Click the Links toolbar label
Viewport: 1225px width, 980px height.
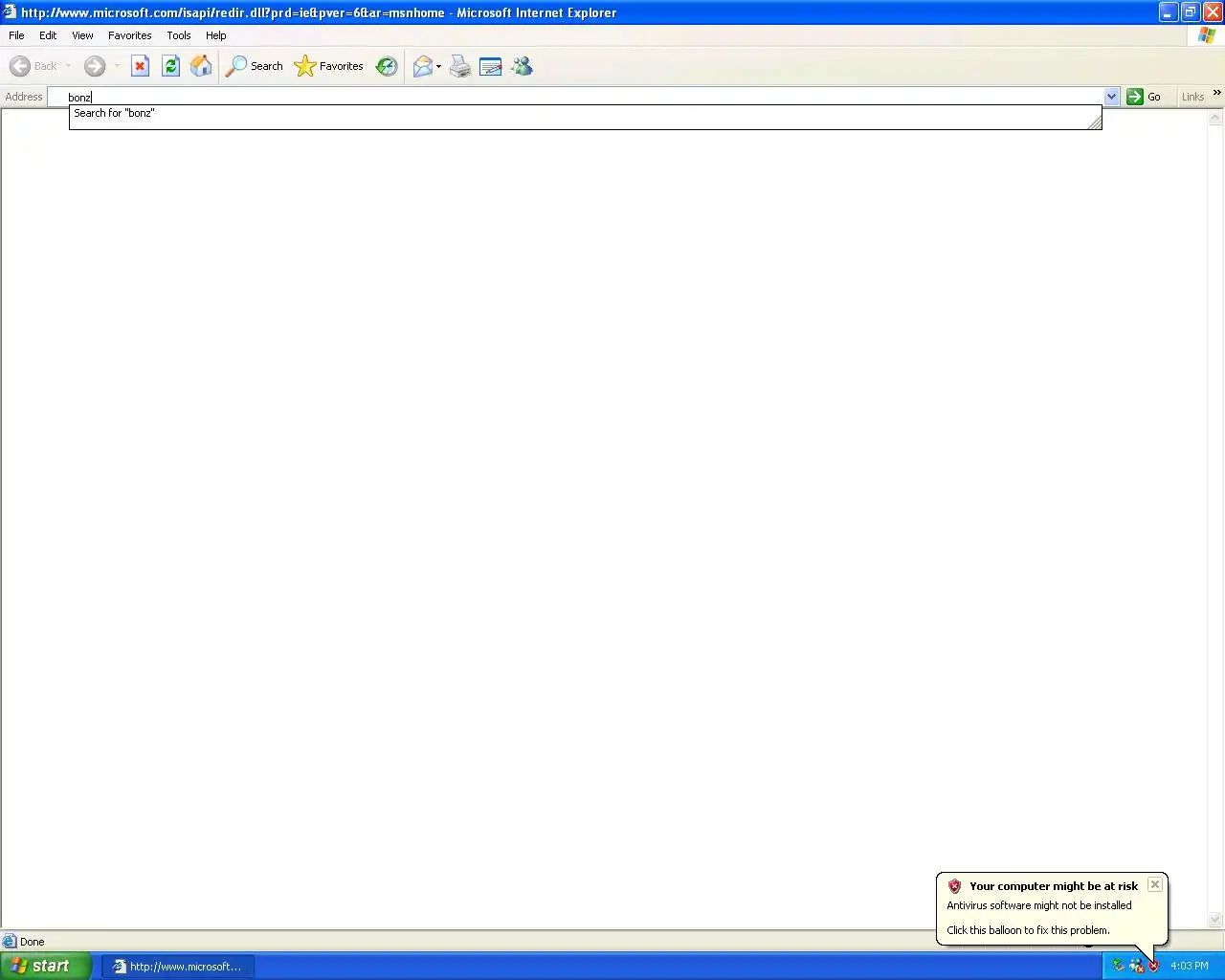[x=1192, y=97]
